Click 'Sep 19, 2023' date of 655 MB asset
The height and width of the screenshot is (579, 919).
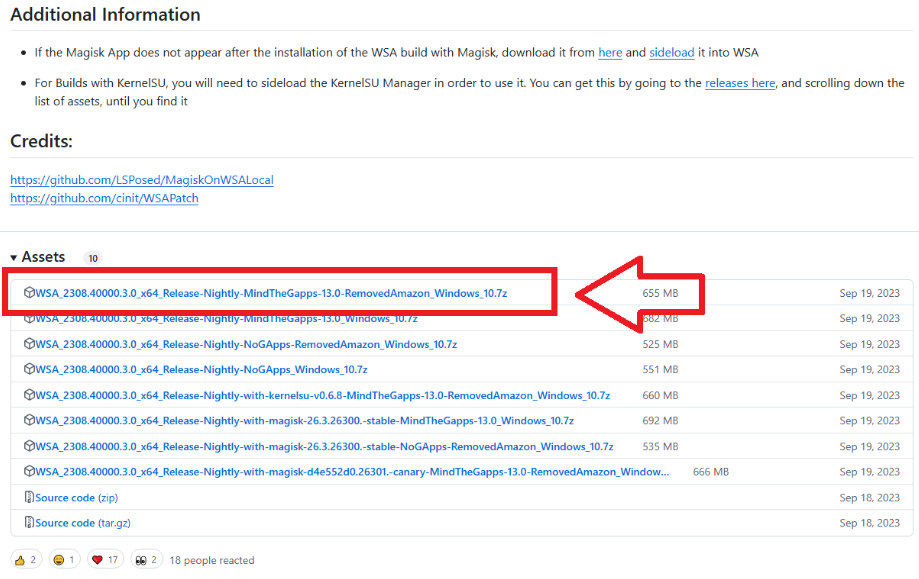tap(870, 293)
